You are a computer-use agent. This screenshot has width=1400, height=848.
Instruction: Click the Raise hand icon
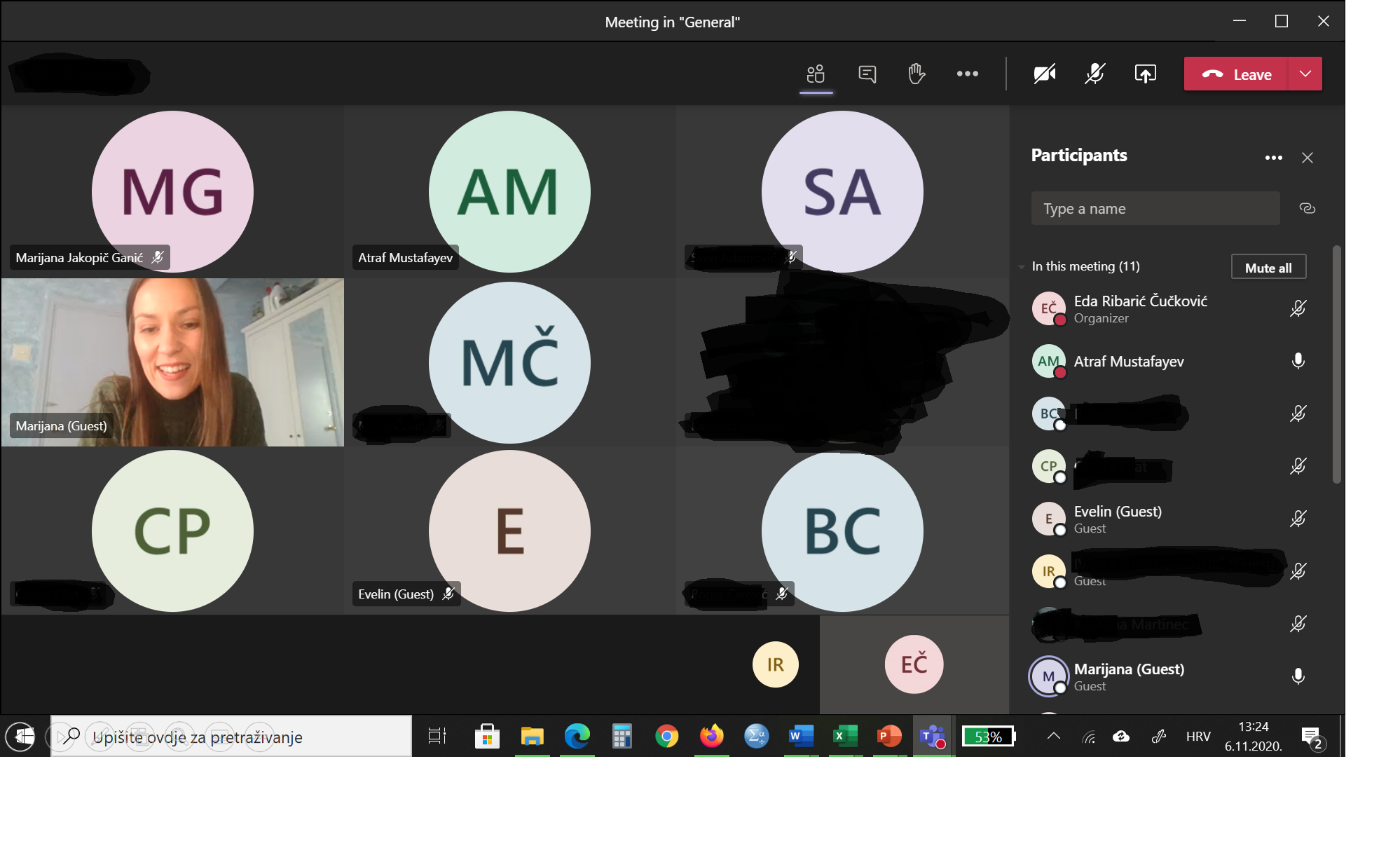pyautogui.click(x=917, y=74)
